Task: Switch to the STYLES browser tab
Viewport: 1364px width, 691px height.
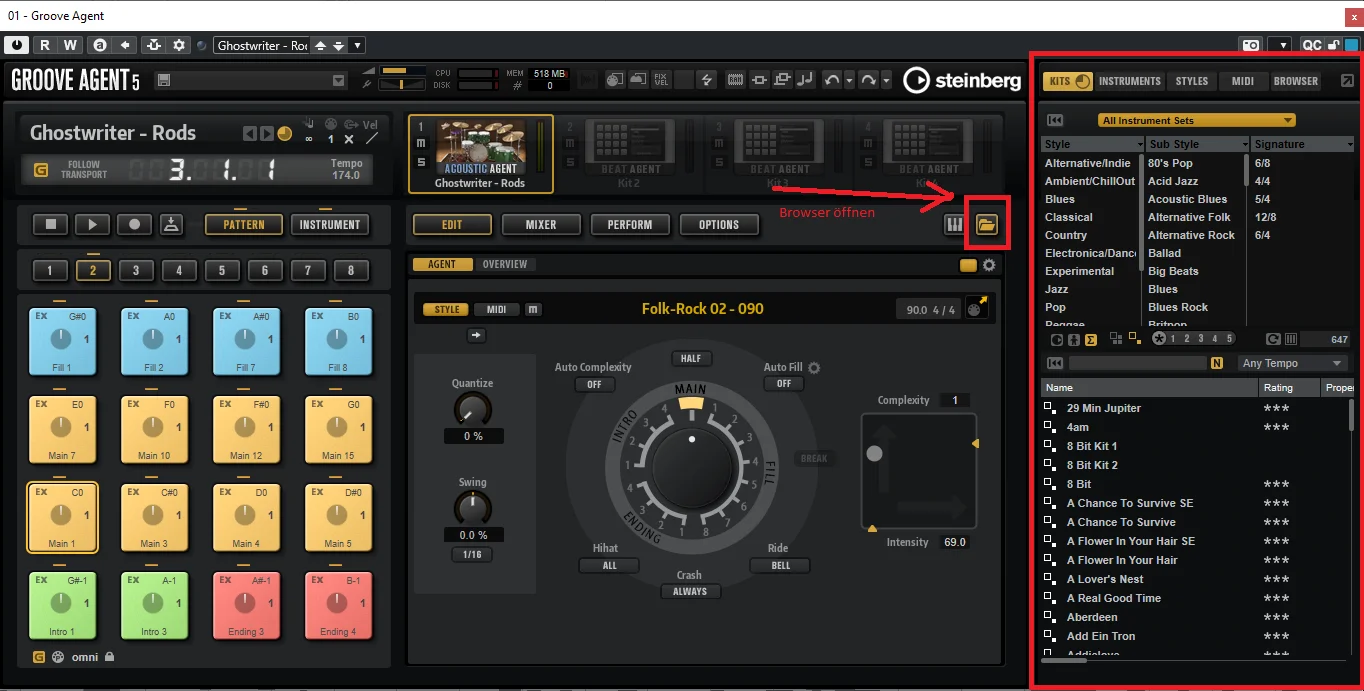Action: point(1192,81)
